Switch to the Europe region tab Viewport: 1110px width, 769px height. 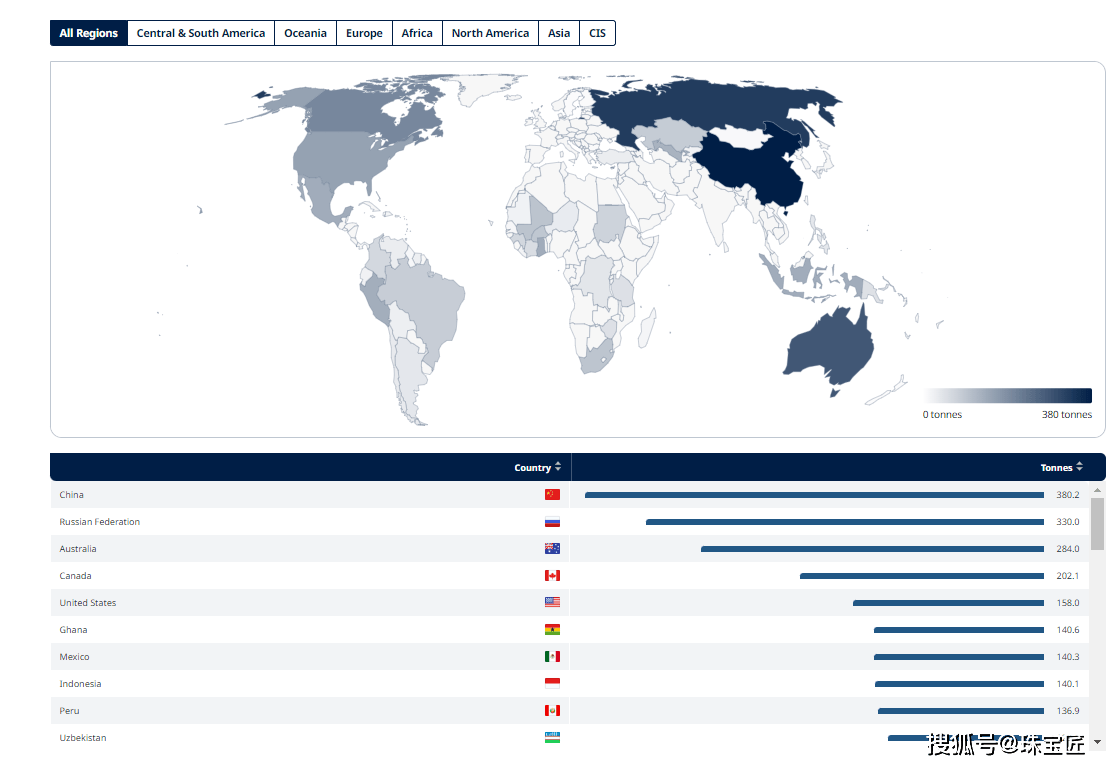pos(364,33)
